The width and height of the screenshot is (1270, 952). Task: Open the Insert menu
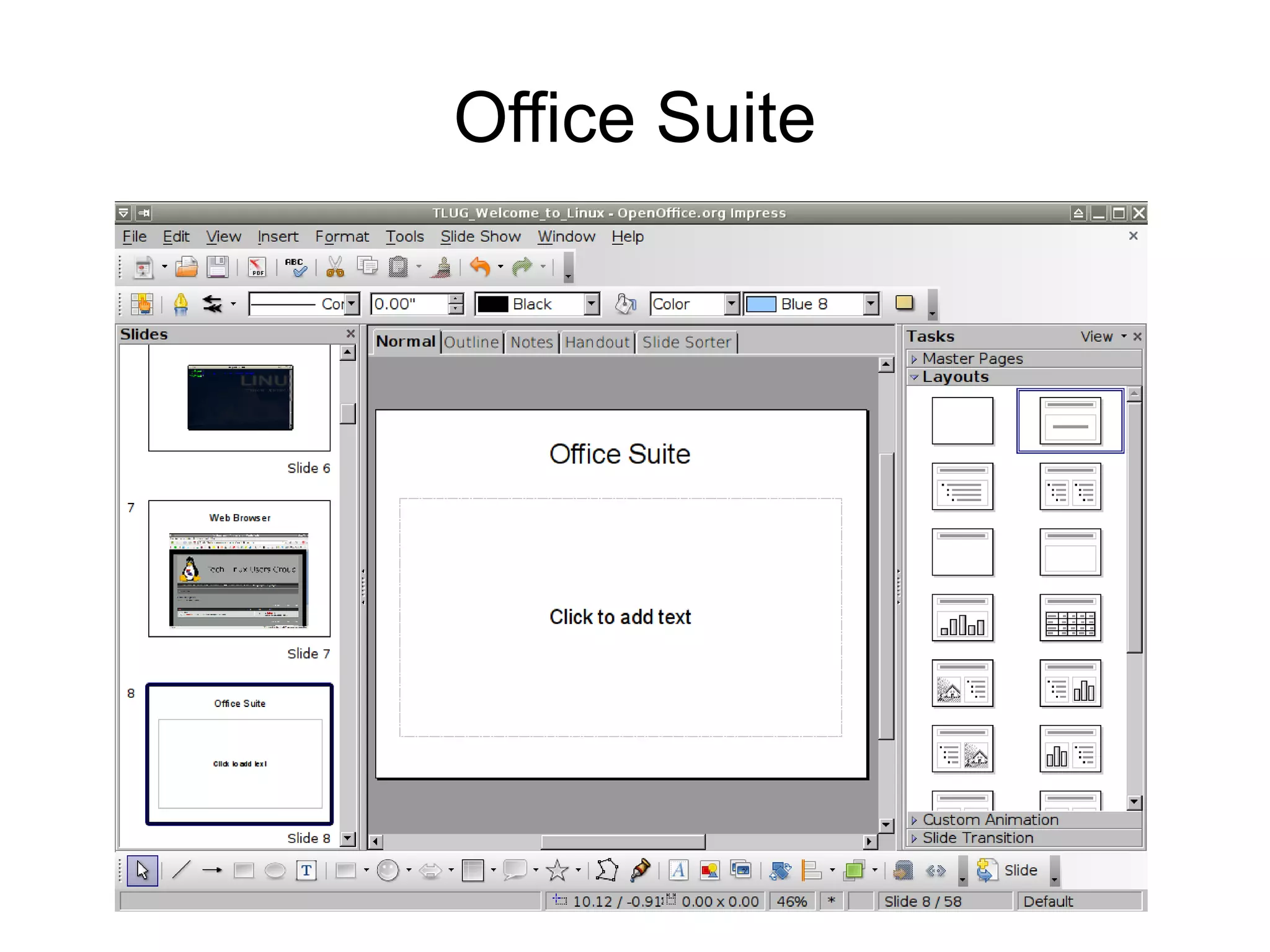[278, 236]
